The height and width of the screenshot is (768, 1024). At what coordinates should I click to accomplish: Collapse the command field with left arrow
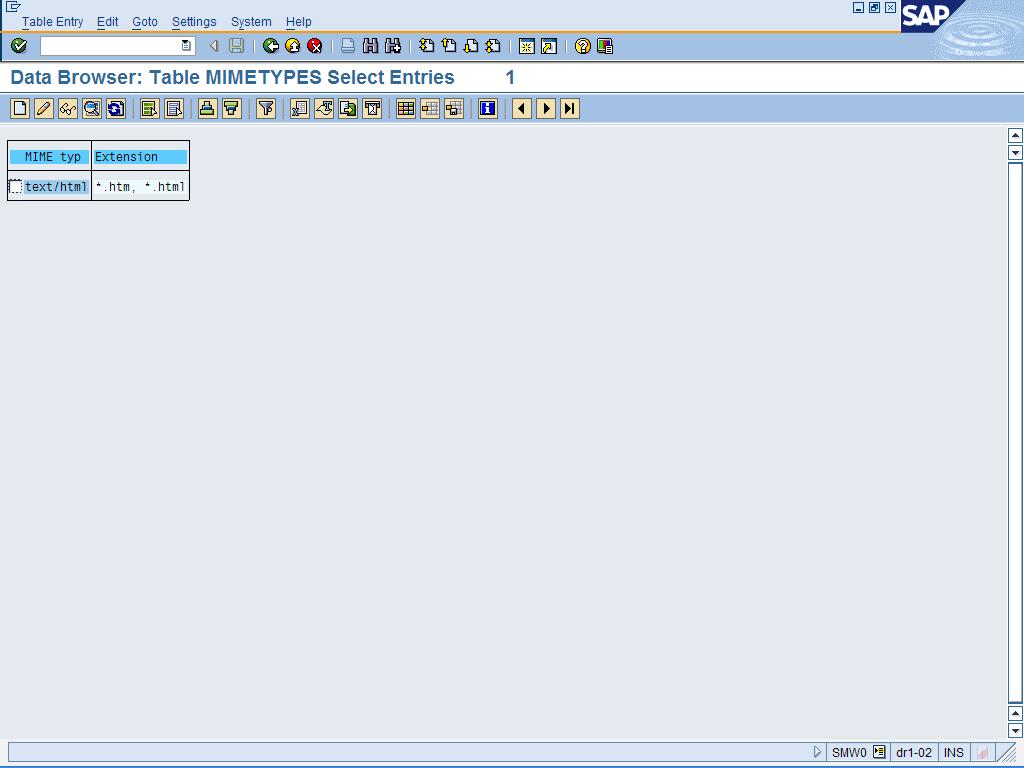click(214, 46)
